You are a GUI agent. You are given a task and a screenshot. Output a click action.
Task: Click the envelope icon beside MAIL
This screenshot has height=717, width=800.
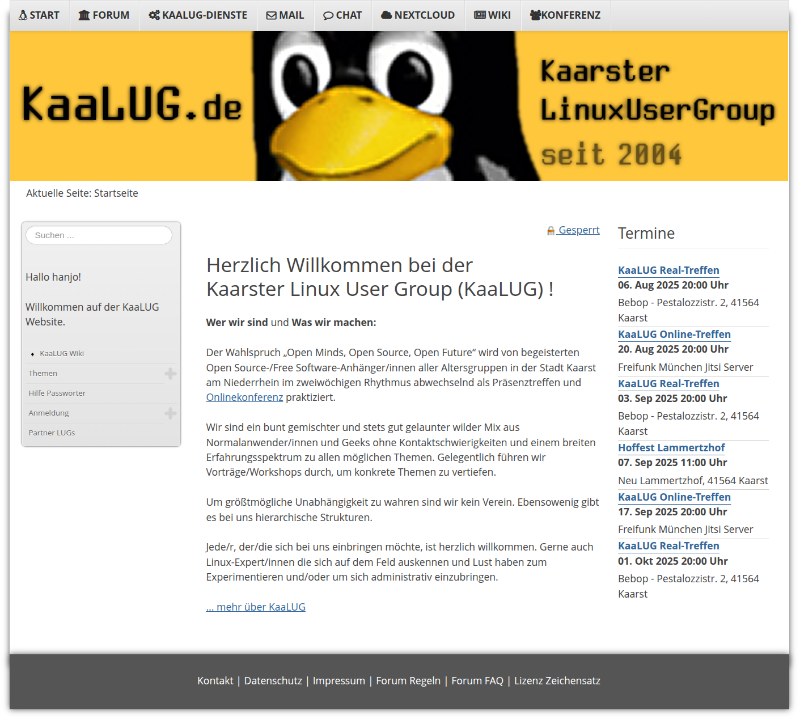coord(271,16)
